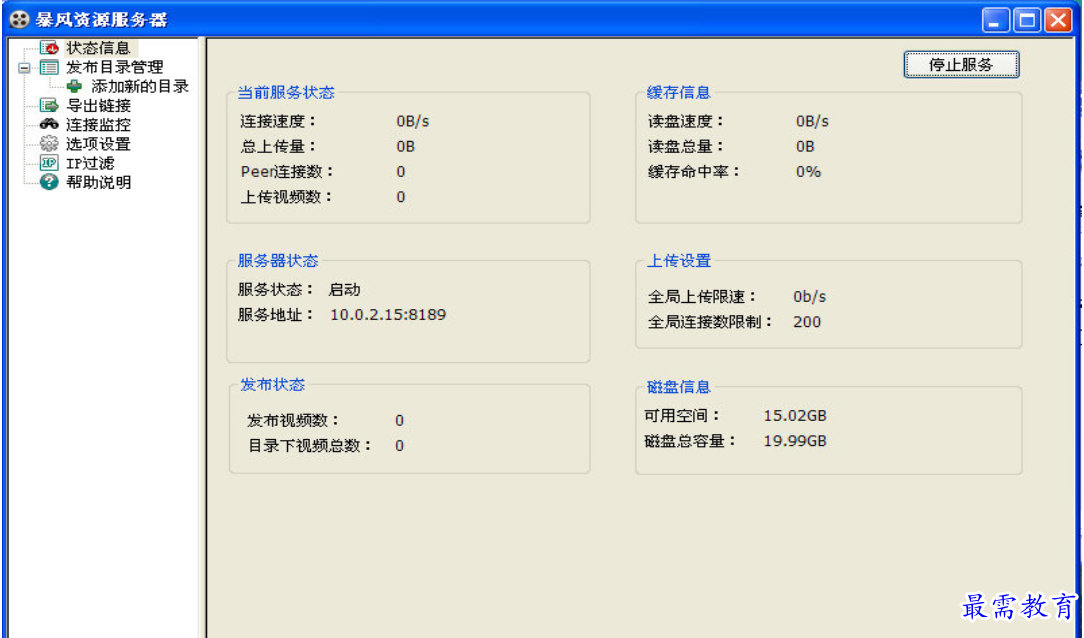Maximize the 暴风资源服务器 window
This screenshot has width=1084, height=638.
tap(1027, 20)
